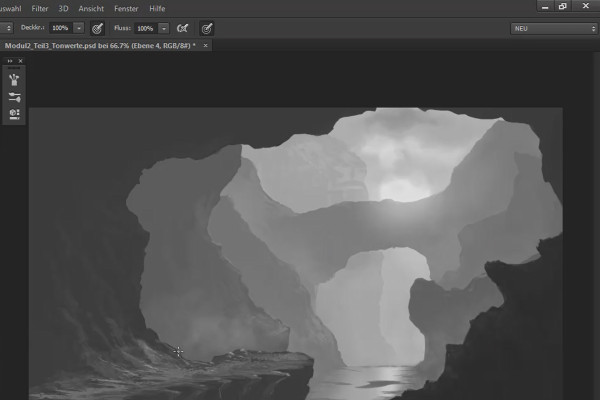Open the Fluss flow dropdown arrow
Image resolution: width=600 pixels, height=400 pixels.
pyautogui.click(x=164, y=28)
